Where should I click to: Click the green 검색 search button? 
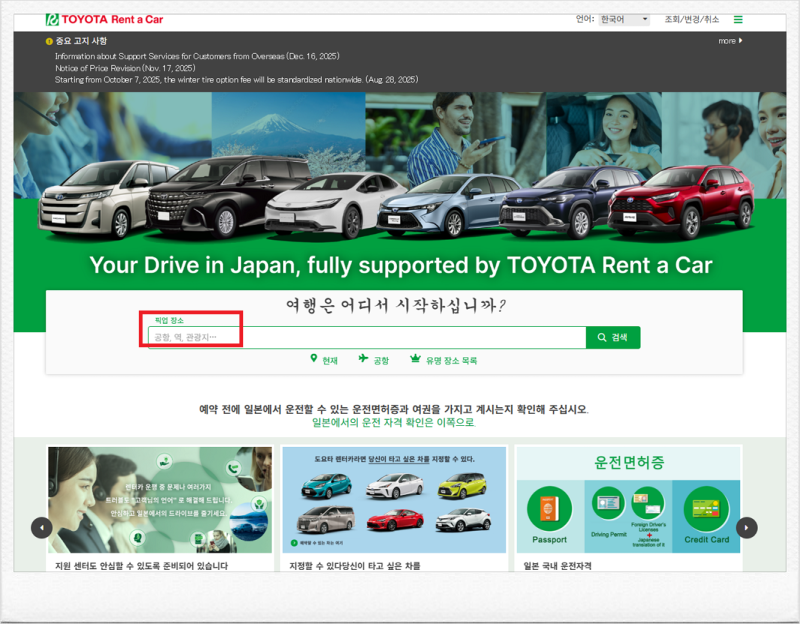[613, 337]
